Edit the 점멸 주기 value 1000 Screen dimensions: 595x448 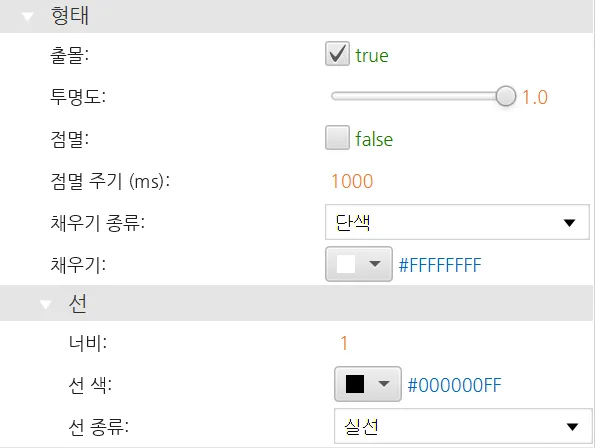coord(352,181)
